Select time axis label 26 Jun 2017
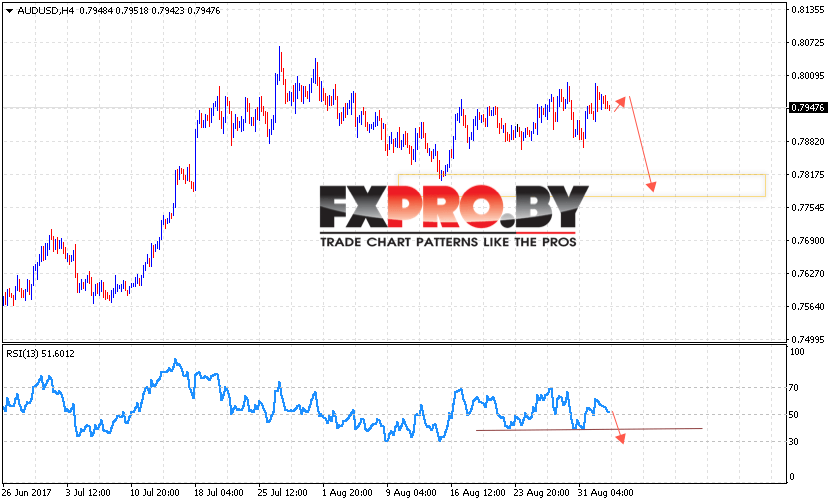Image resolution: width=829 pixels, height=504 pixels. tap(26, 493)
